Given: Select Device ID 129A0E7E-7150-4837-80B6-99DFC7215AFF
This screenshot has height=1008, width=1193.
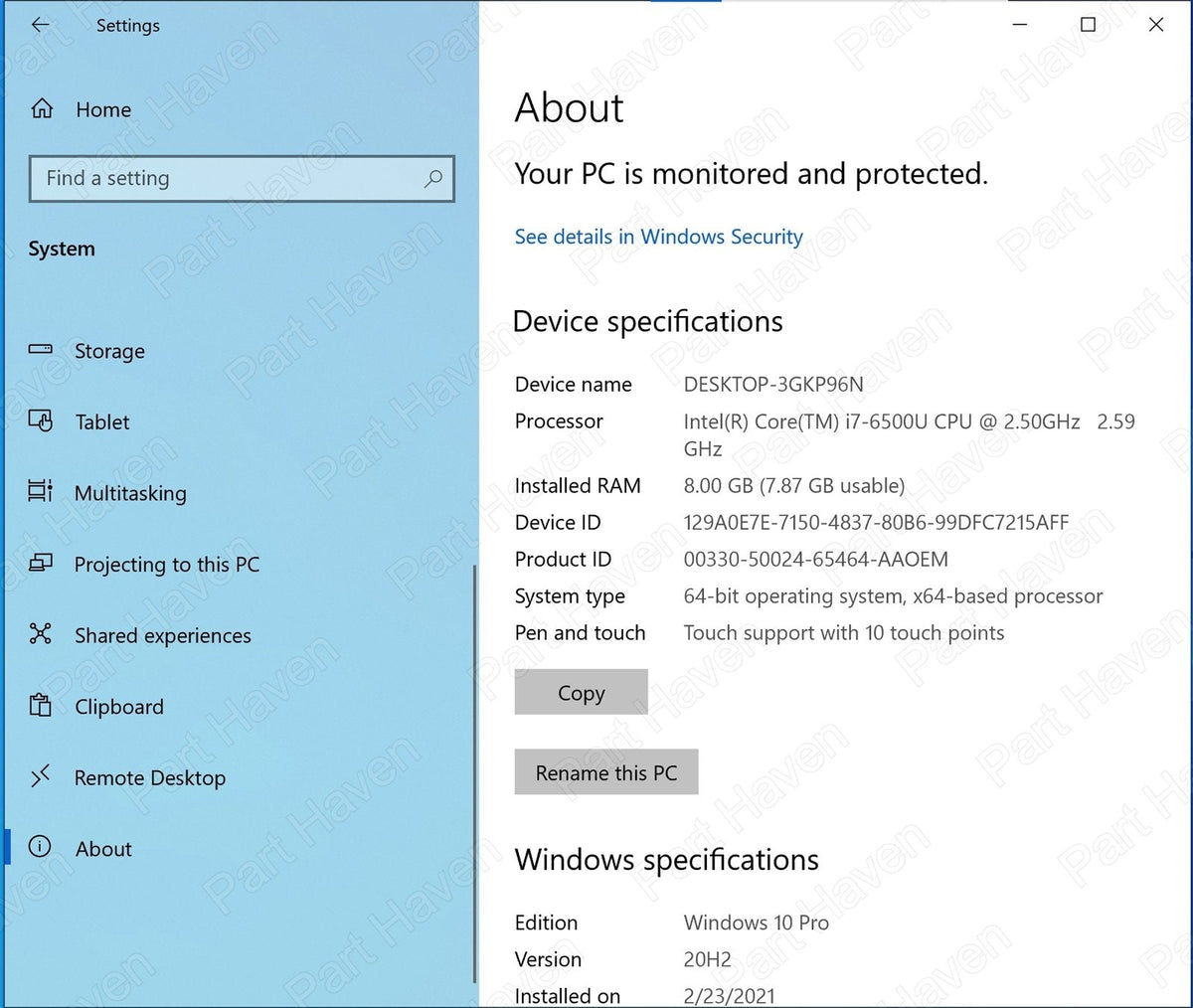Looking at the screenshot, I should [876, 523].
